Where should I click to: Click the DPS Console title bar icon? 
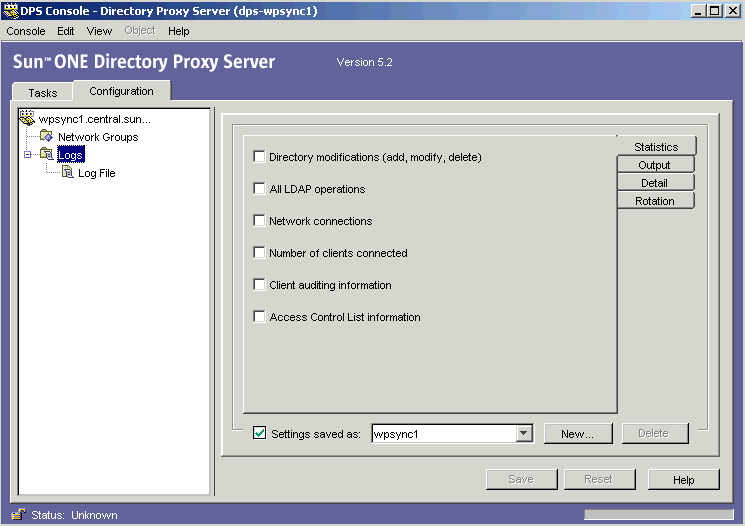coord(10,10)
